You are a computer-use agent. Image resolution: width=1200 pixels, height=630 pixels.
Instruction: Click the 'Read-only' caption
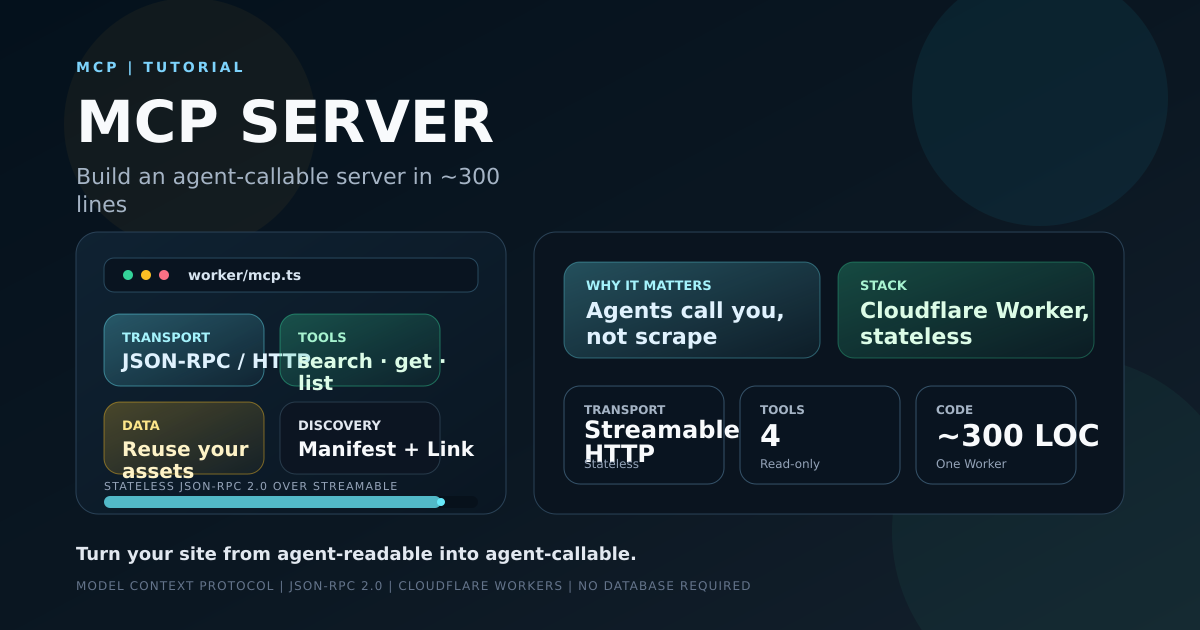point(790,464)
